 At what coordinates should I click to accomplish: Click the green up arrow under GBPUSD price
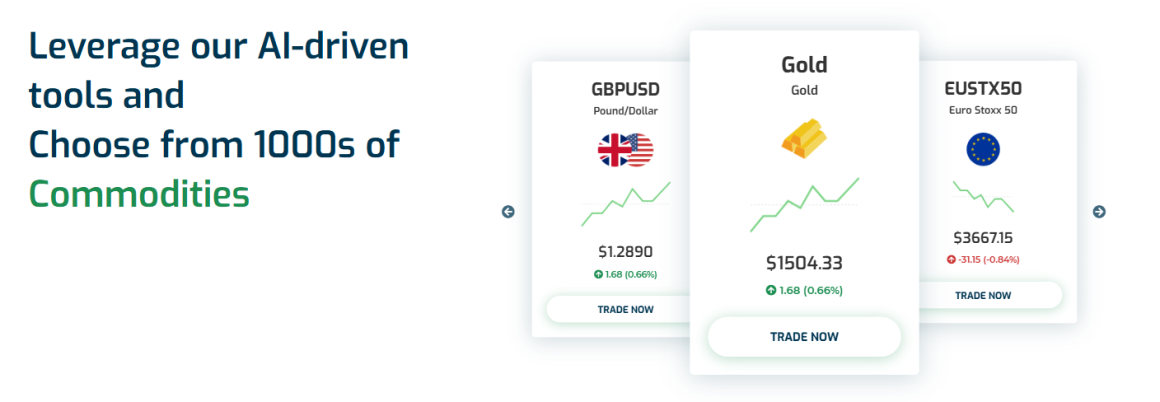[598, 274]
